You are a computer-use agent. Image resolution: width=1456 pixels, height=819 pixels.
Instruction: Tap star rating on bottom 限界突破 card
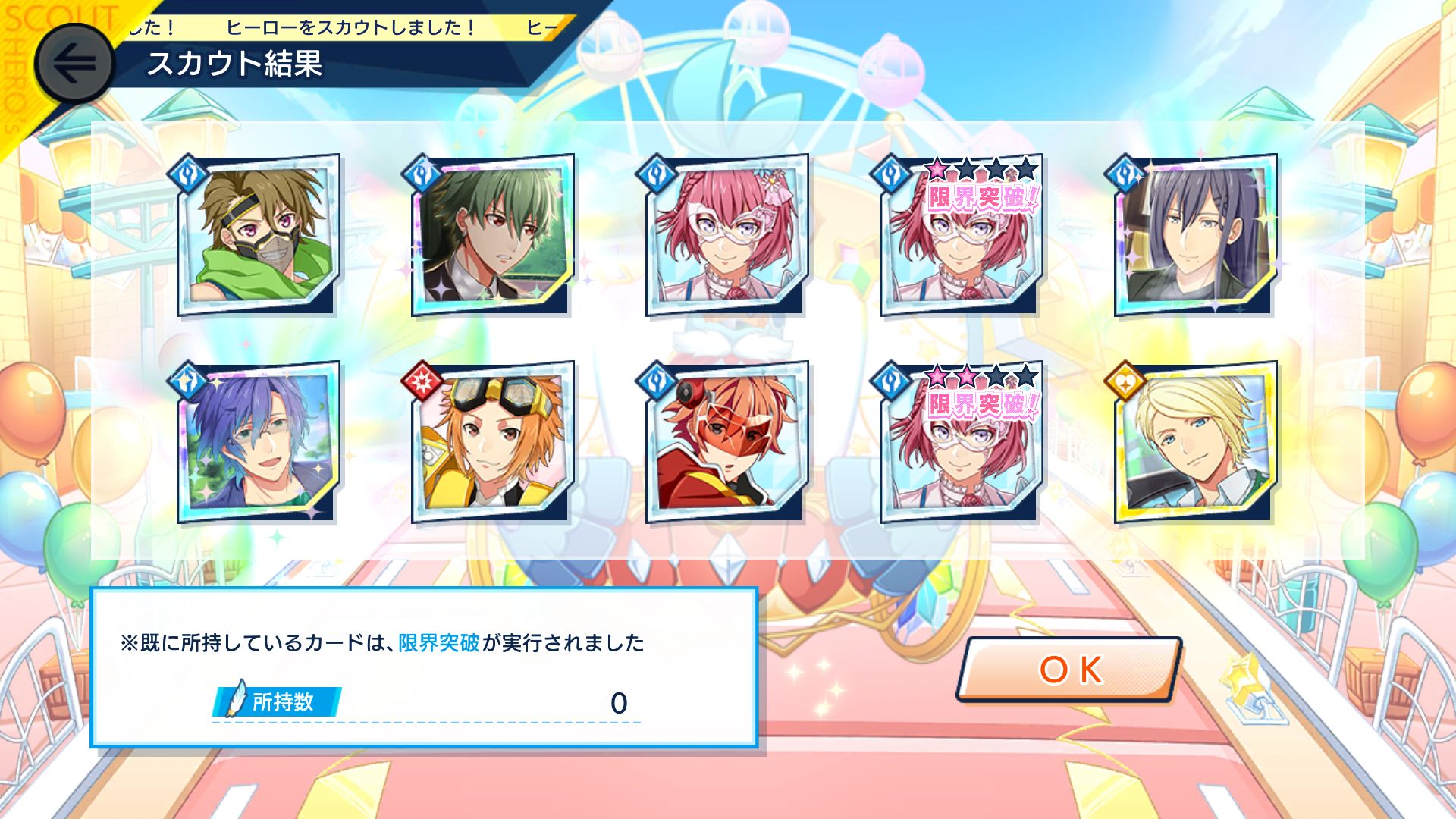[x=981, y=375]
